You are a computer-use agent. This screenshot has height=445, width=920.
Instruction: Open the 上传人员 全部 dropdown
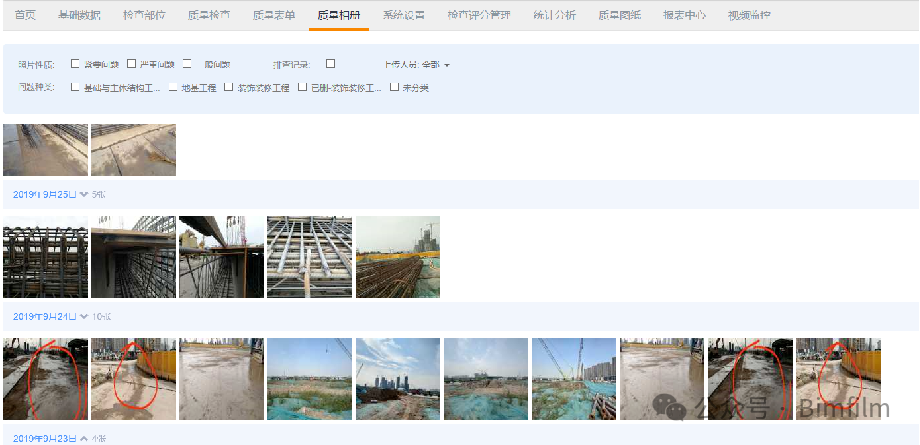pos(417,65)
